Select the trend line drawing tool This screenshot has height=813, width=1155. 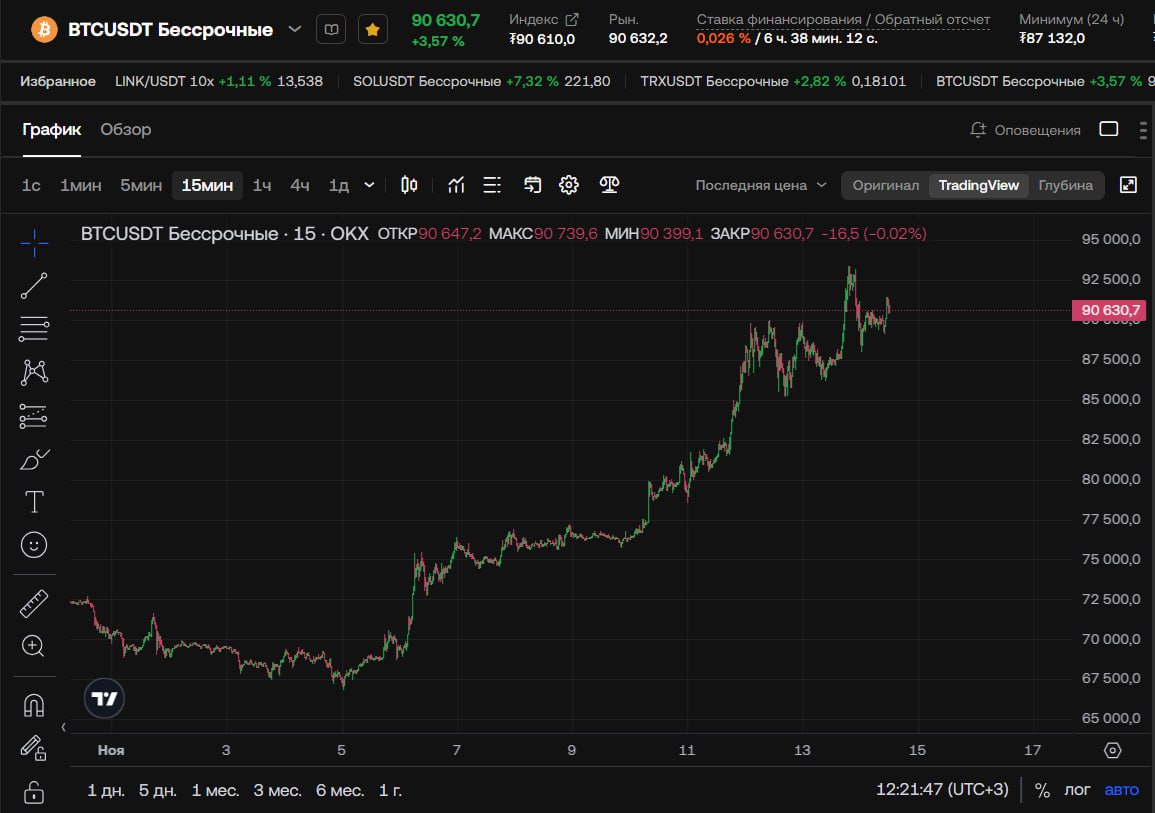34,286
